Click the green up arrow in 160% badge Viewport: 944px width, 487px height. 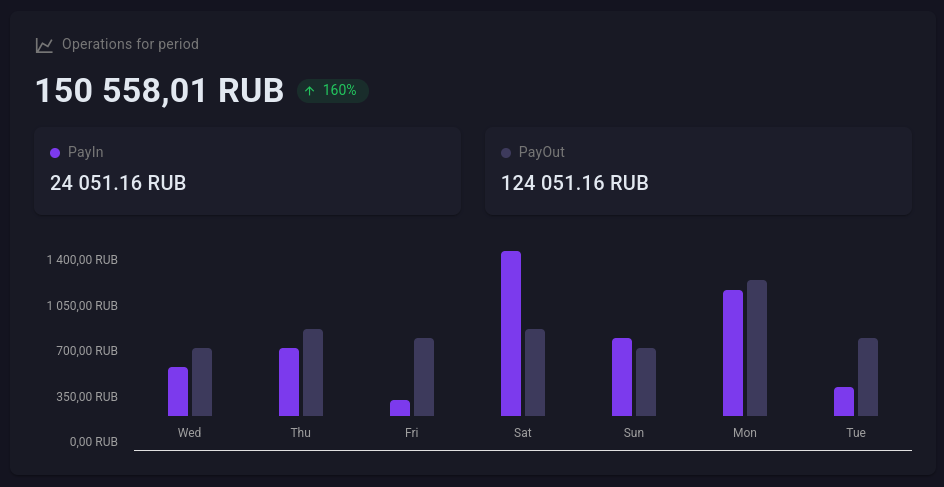[310, 91]
